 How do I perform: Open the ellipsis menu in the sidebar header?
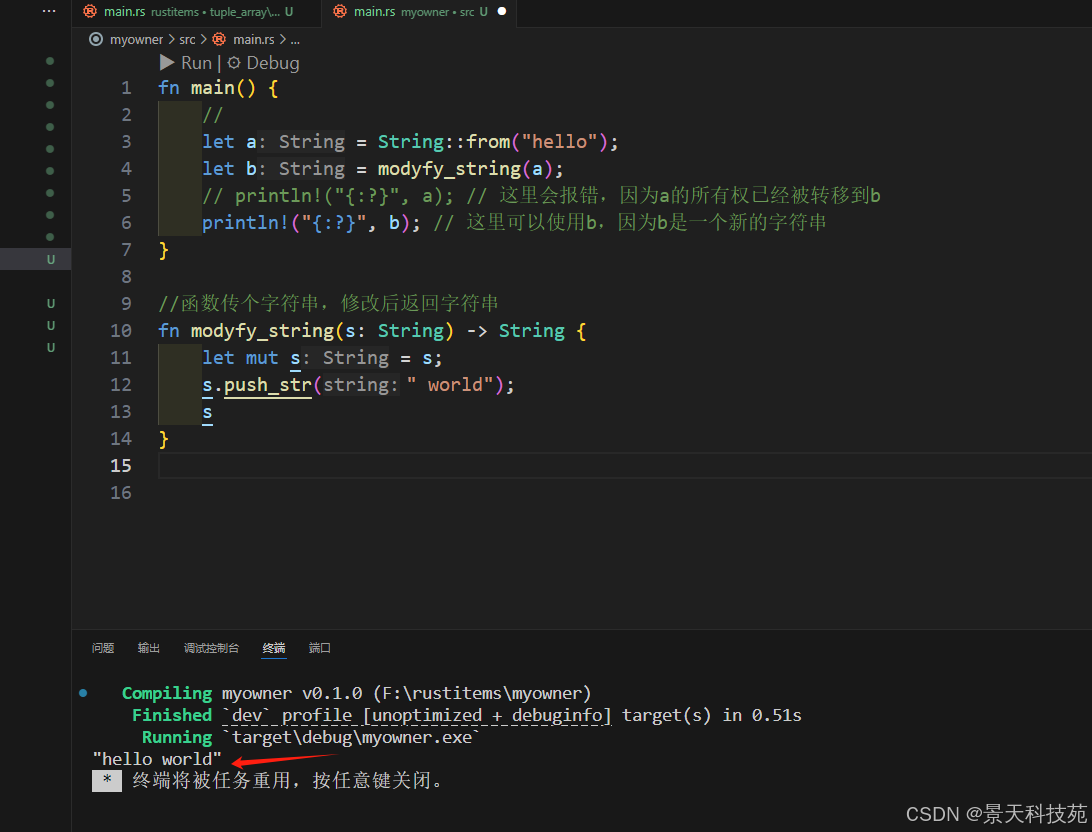tap(49, 11)
